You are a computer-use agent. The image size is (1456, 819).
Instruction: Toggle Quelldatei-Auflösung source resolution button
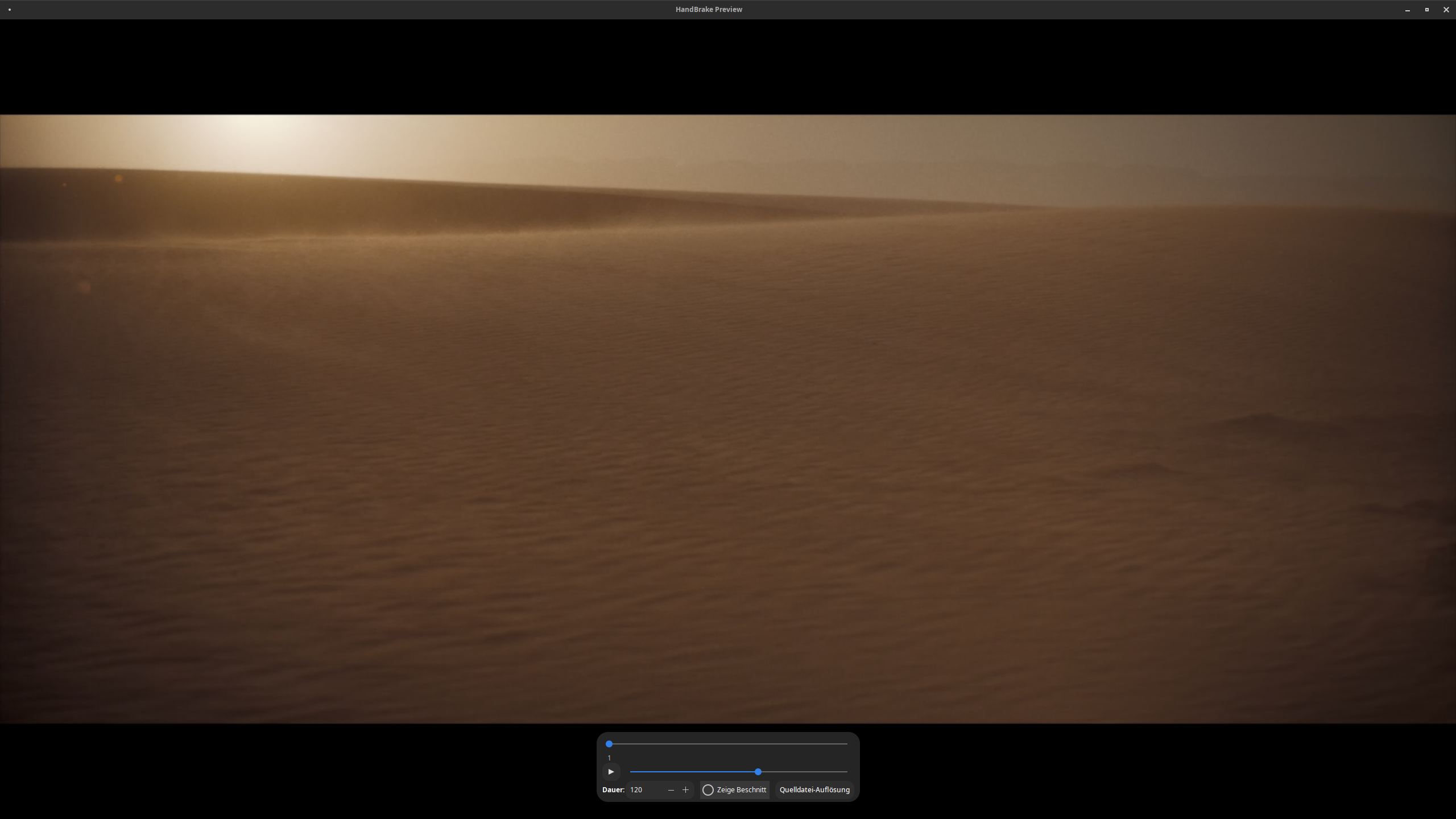click(x=814, y=790)
